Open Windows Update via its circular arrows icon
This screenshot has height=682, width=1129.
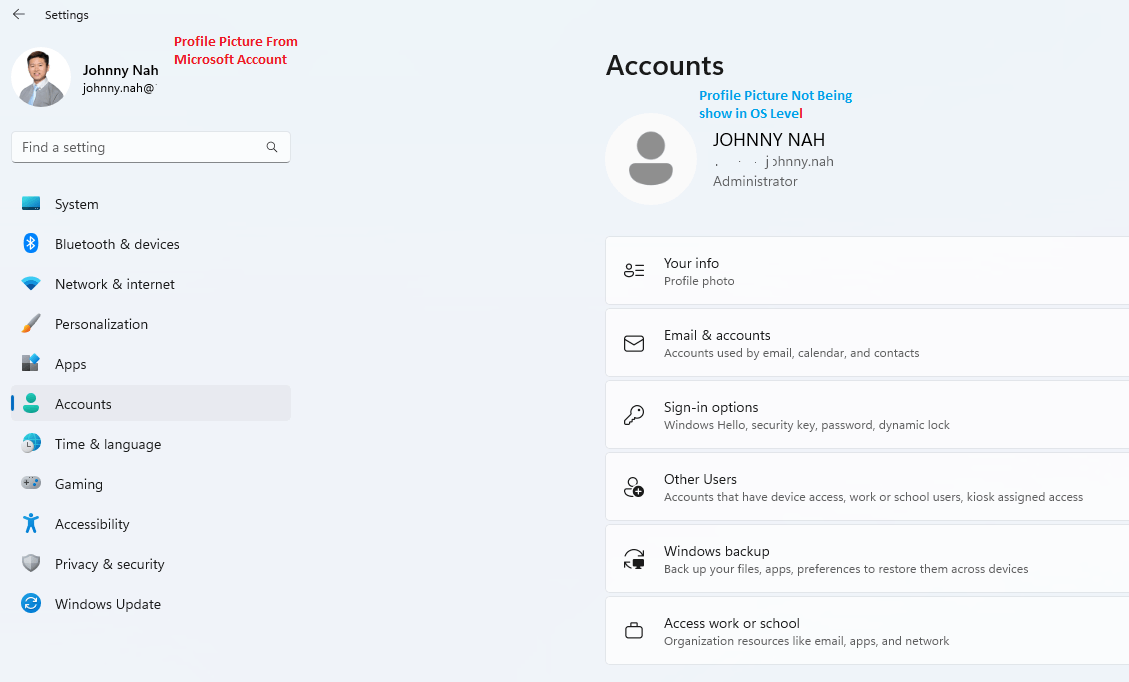click(30, 604)
